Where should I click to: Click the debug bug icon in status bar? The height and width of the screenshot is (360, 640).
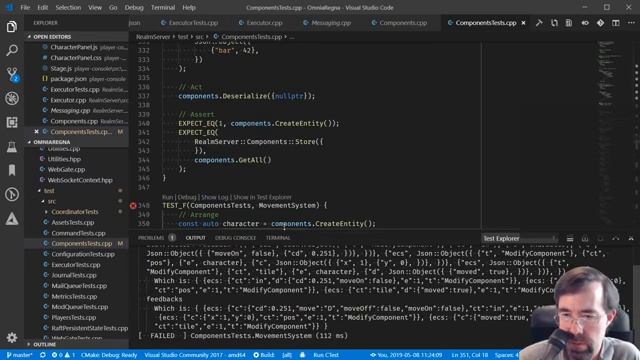click(x=302, y=355)
